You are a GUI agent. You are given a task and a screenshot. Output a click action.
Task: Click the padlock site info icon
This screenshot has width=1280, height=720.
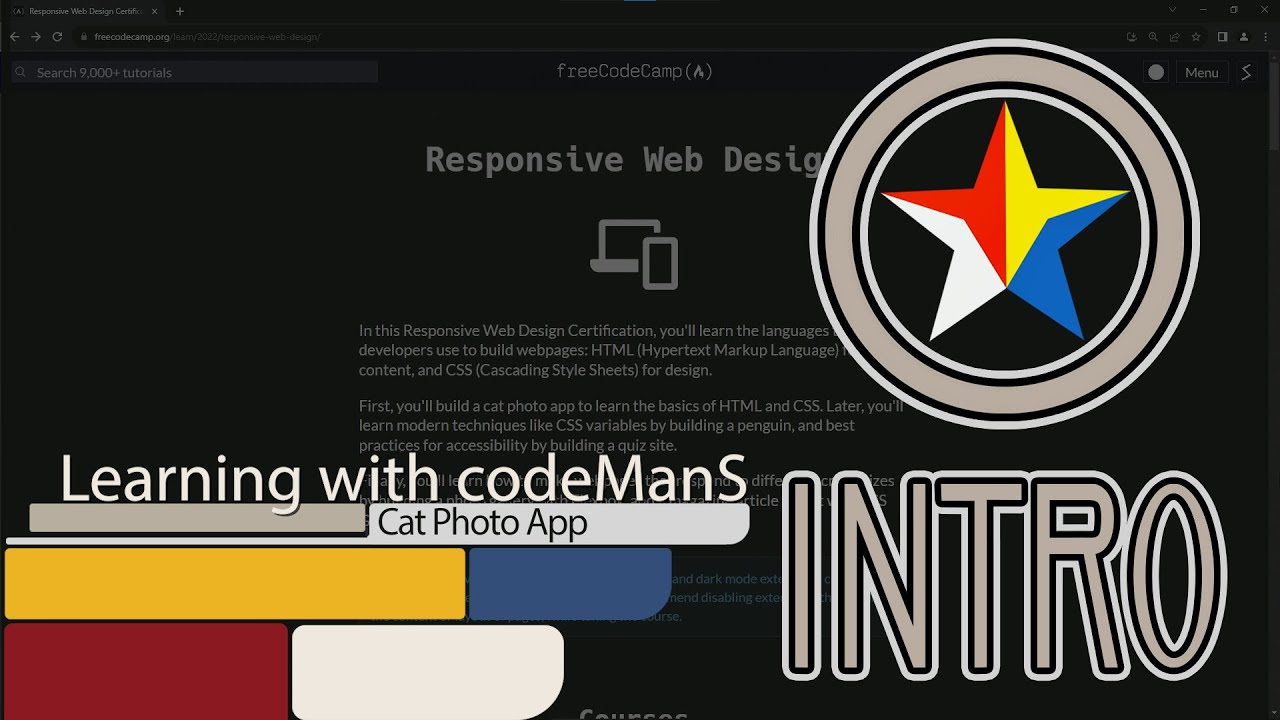click(x=84, y=37)
